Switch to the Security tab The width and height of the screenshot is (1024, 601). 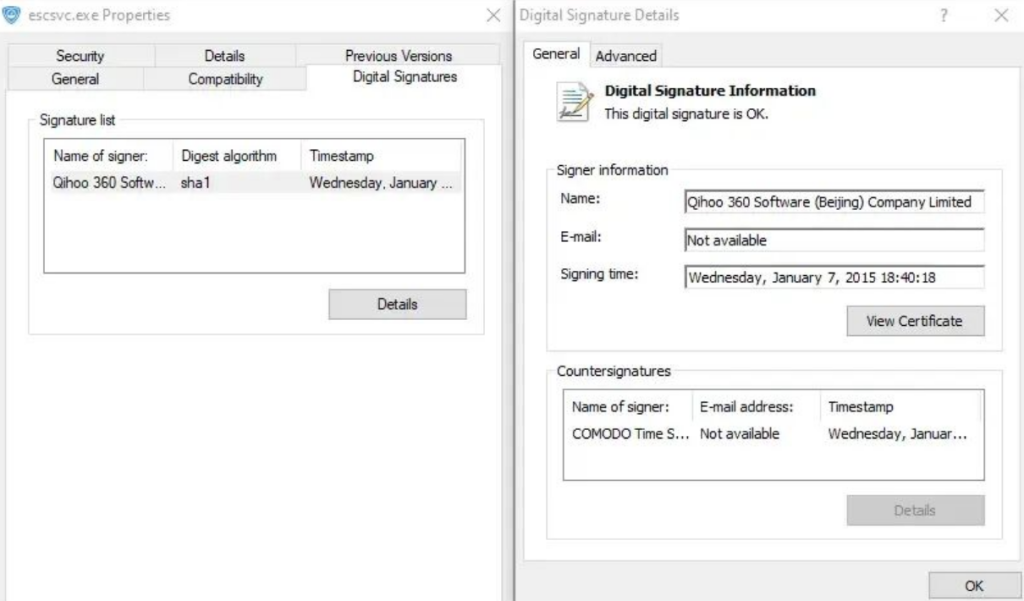click(80, 56)
